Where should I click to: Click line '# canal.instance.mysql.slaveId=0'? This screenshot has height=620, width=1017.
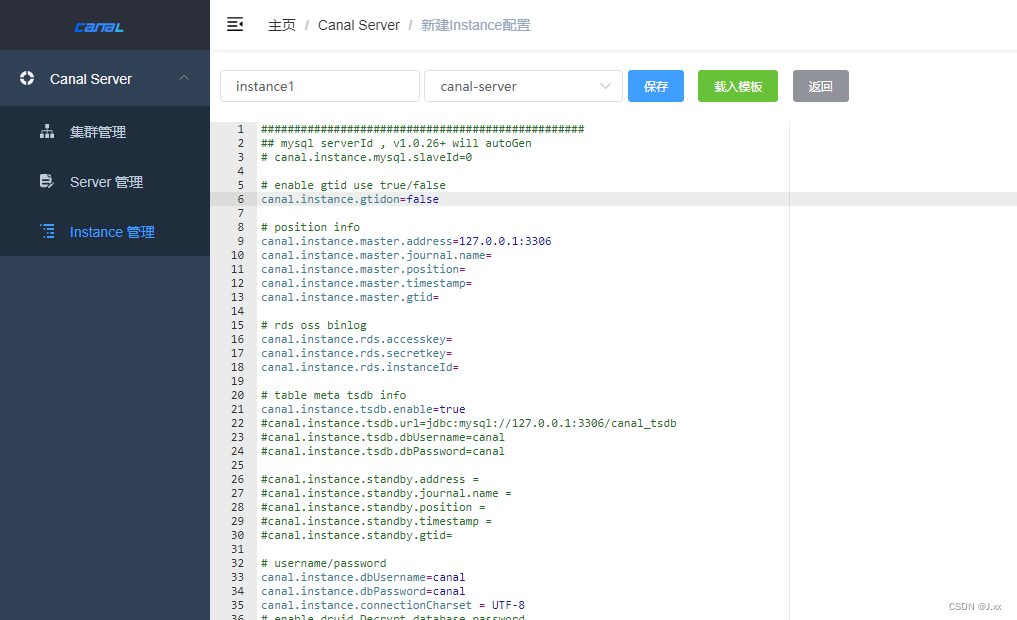pyautogui.click(x=366, y=158)
